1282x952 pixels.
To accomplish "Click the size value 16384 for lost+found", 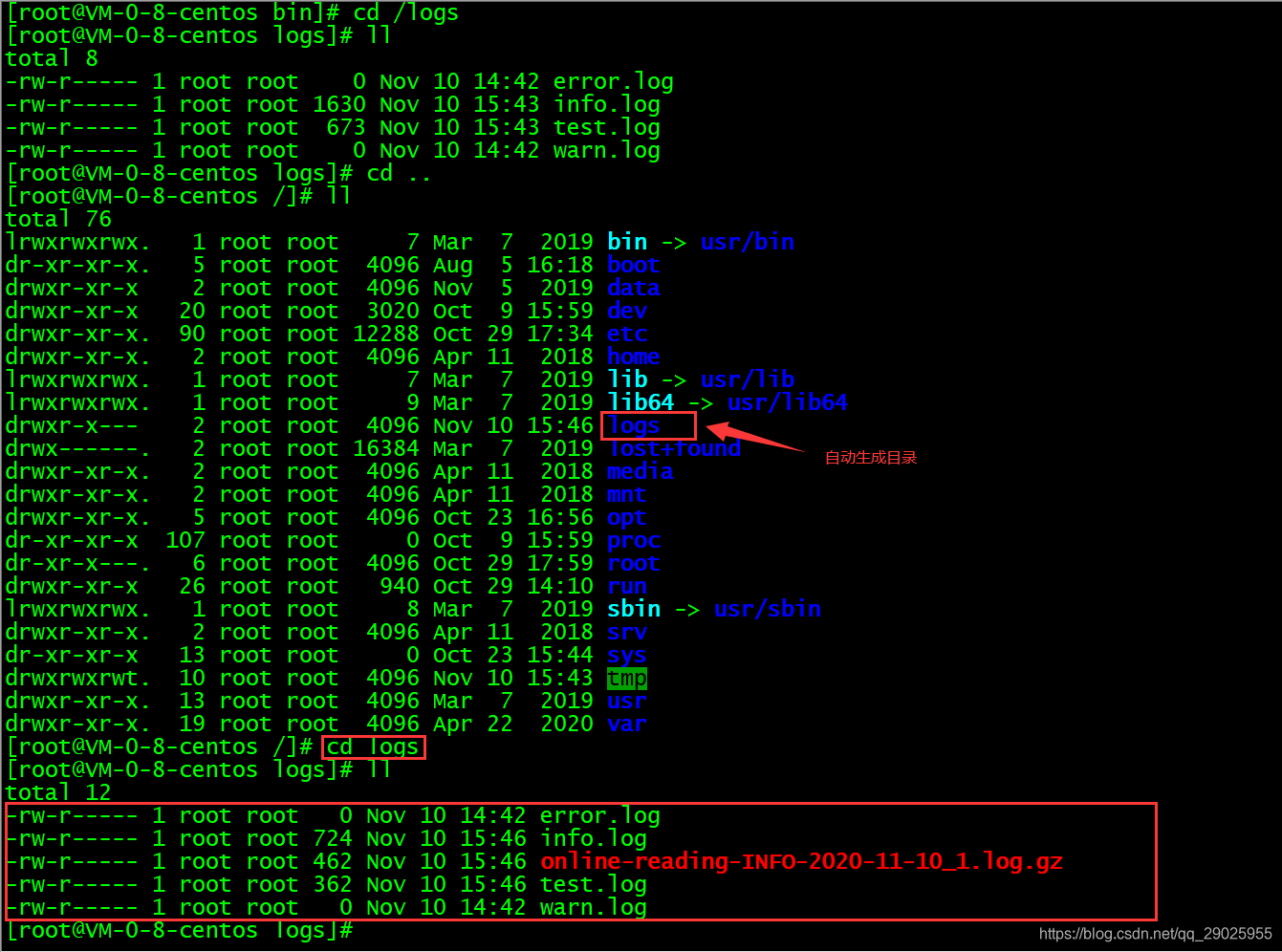I will click(x=386, y=449).
